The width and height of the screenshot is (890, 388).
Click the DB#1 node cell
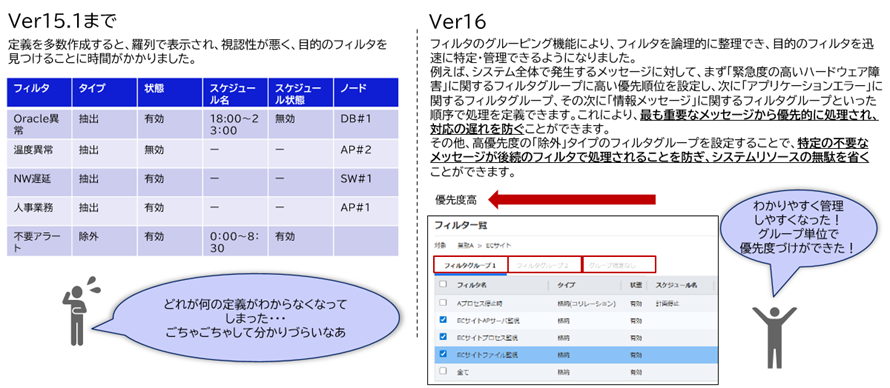[x=366, y=125]
